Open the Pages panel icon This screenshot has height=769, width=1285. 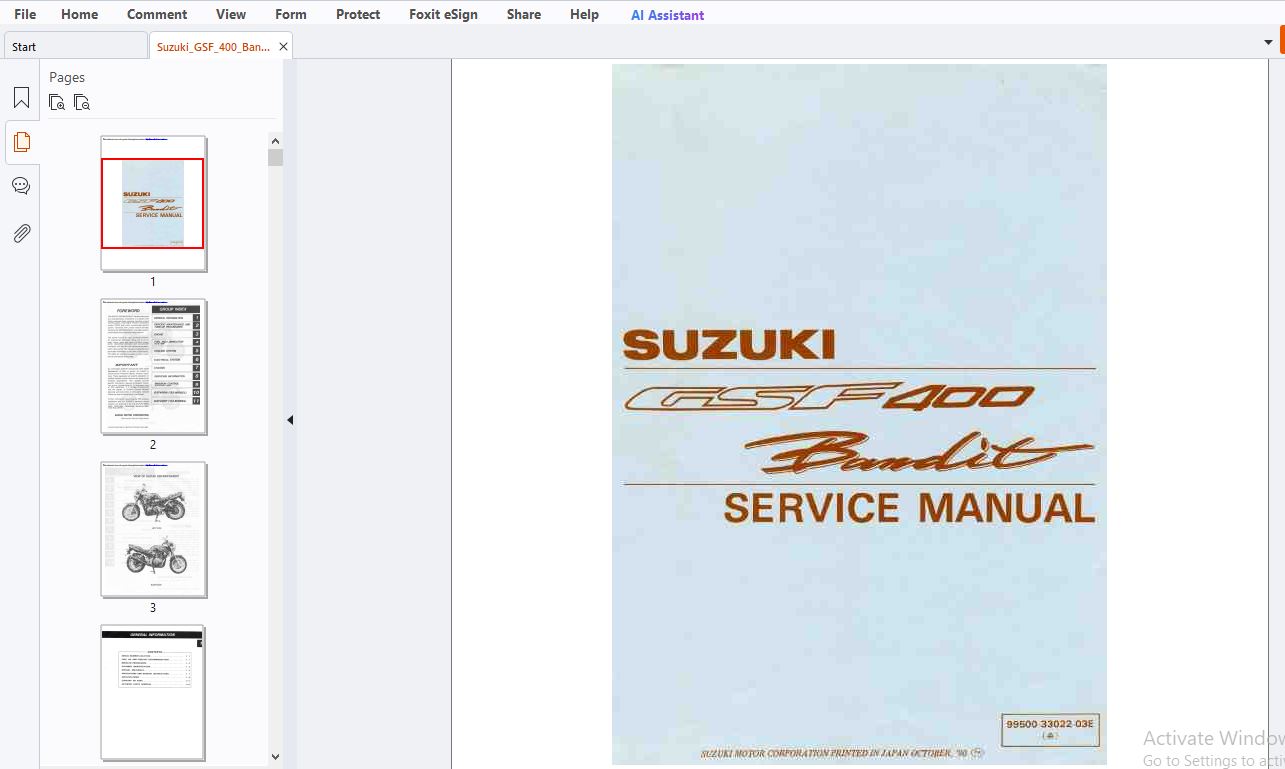(x=21, y=142)
